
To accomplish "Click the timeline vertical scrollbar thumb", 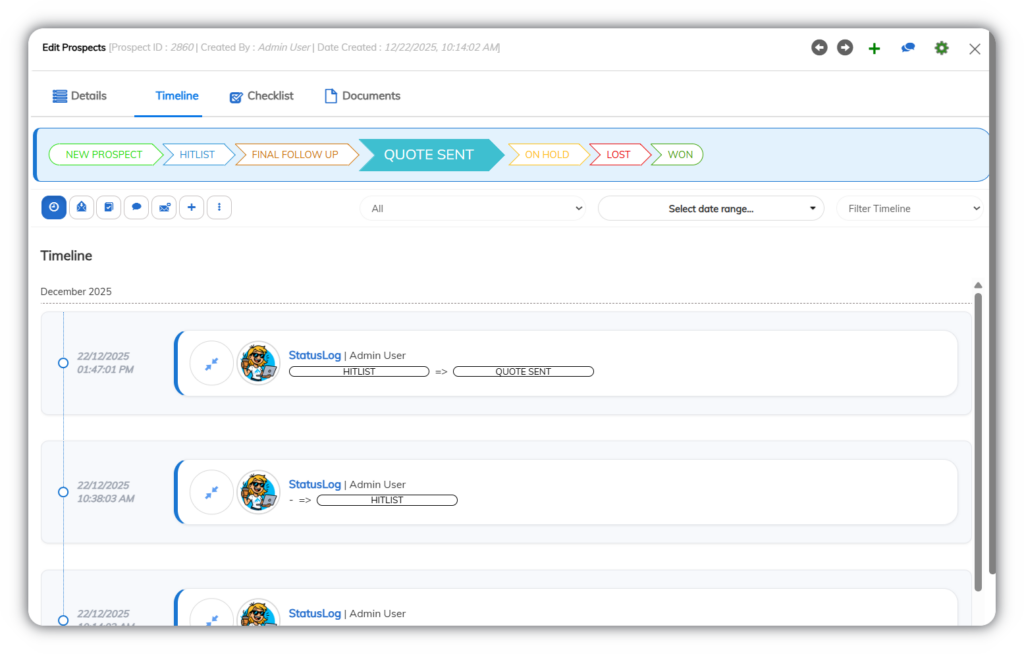I will coord(978,442).
